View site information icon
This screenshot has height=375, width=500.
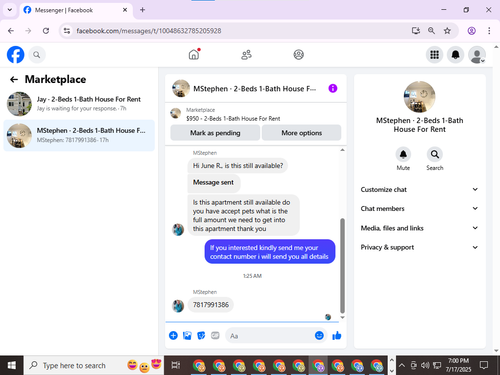(x=67, y=31)
